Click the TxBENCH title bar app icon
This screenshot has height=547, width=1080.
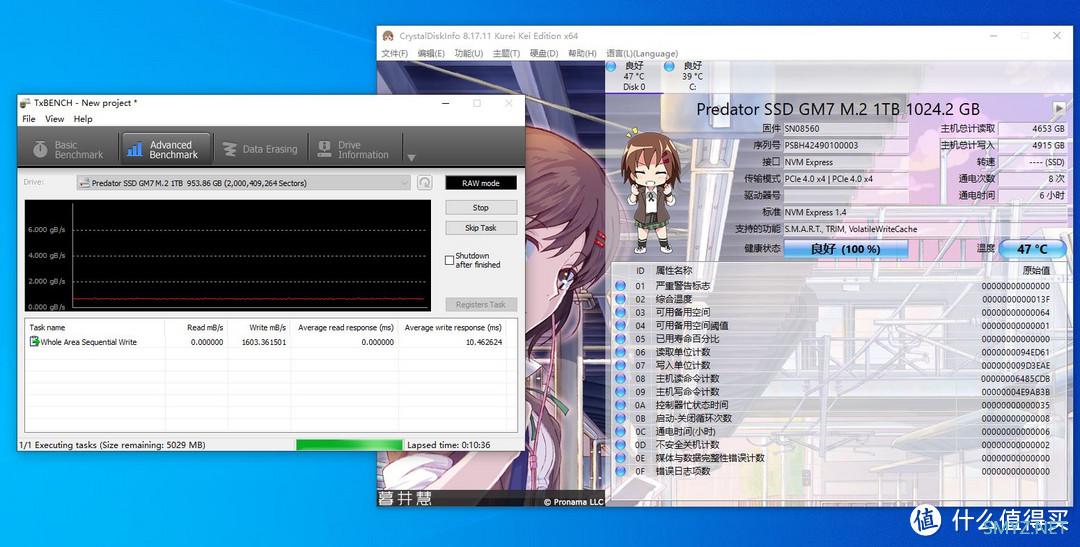(x=25, y=103)
